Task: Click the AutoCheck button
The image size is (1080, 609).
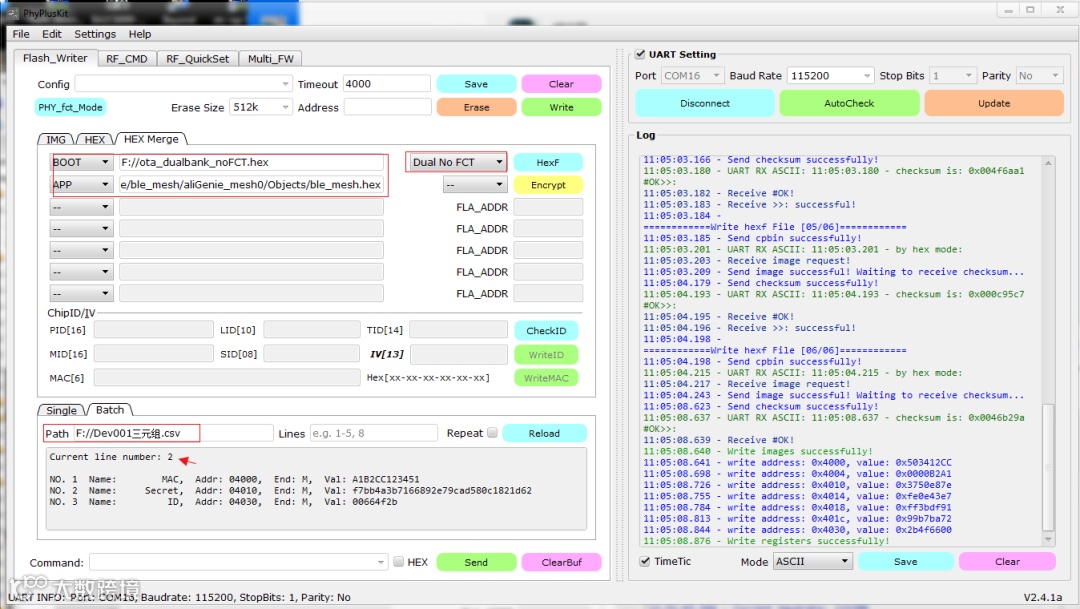Action: click(849, 103)
